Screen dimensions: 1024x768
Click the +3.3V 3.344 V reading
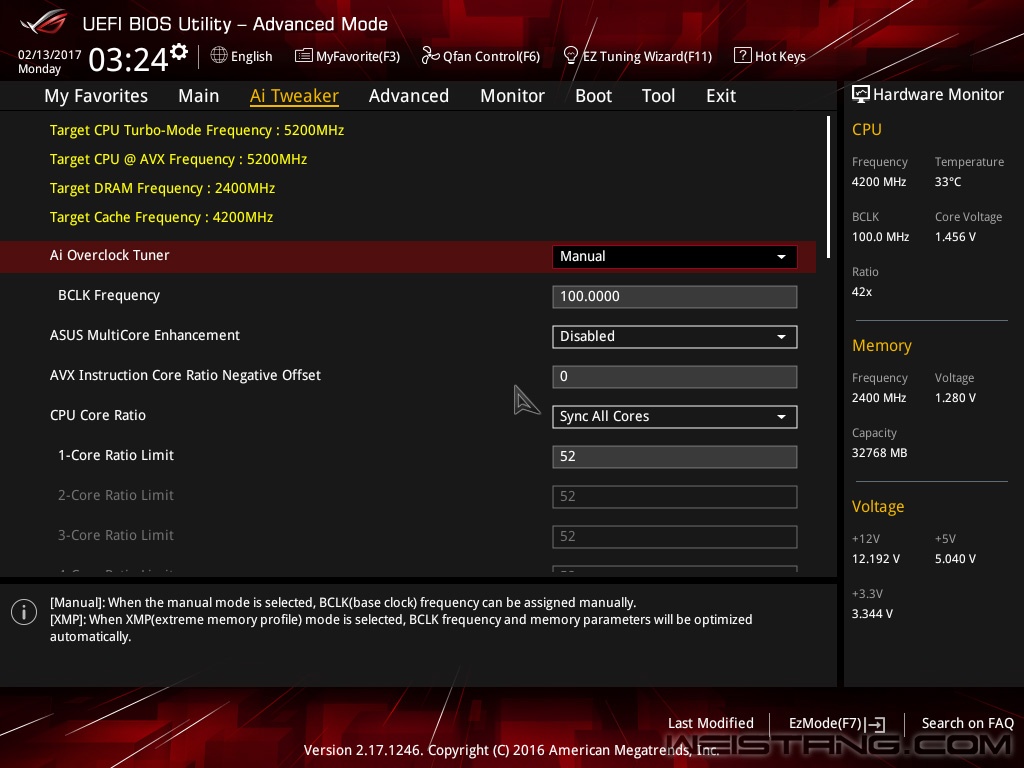[872, 614]
